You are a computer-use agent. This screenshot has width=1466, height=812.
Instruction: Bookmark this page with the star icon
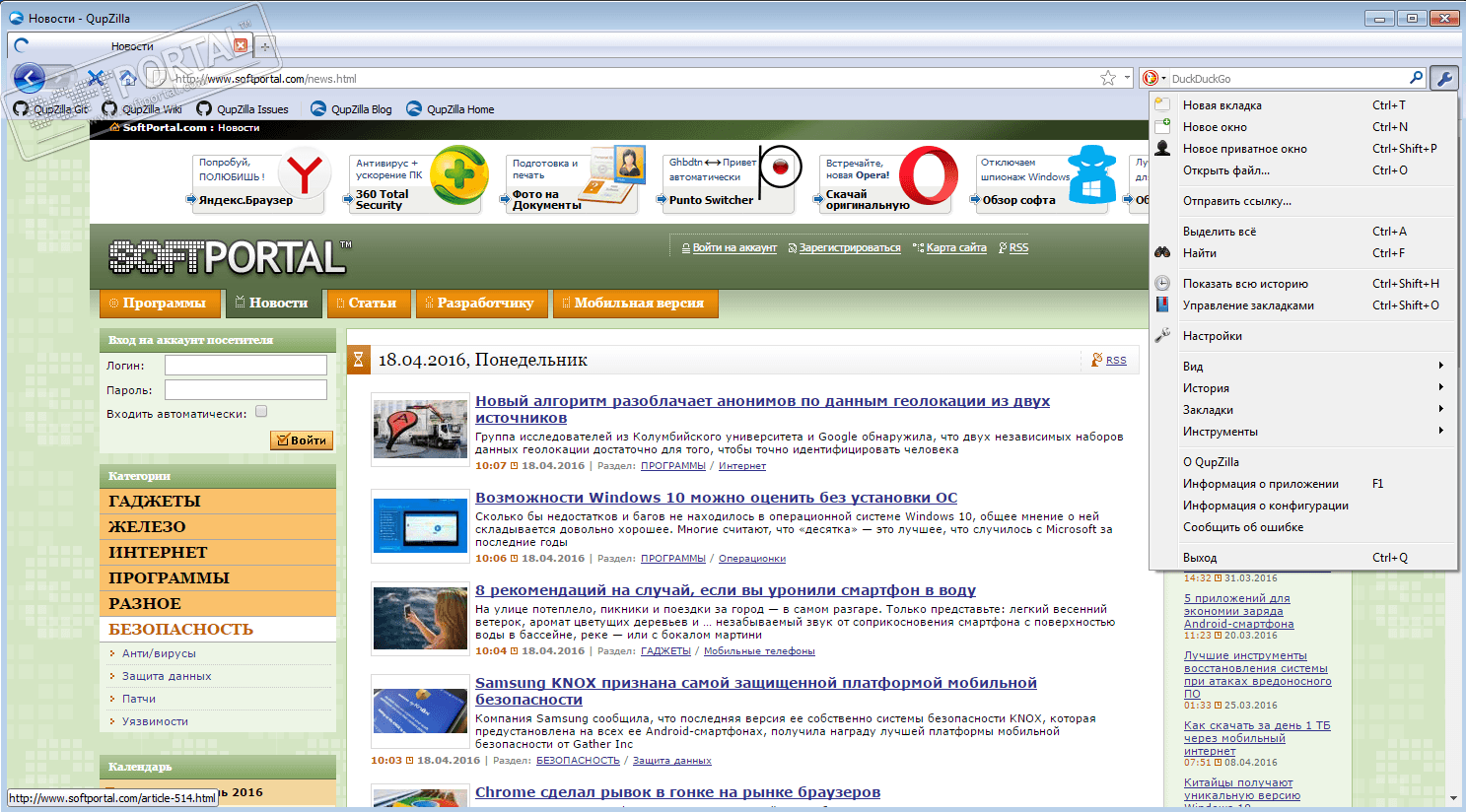click(1108, 78)
